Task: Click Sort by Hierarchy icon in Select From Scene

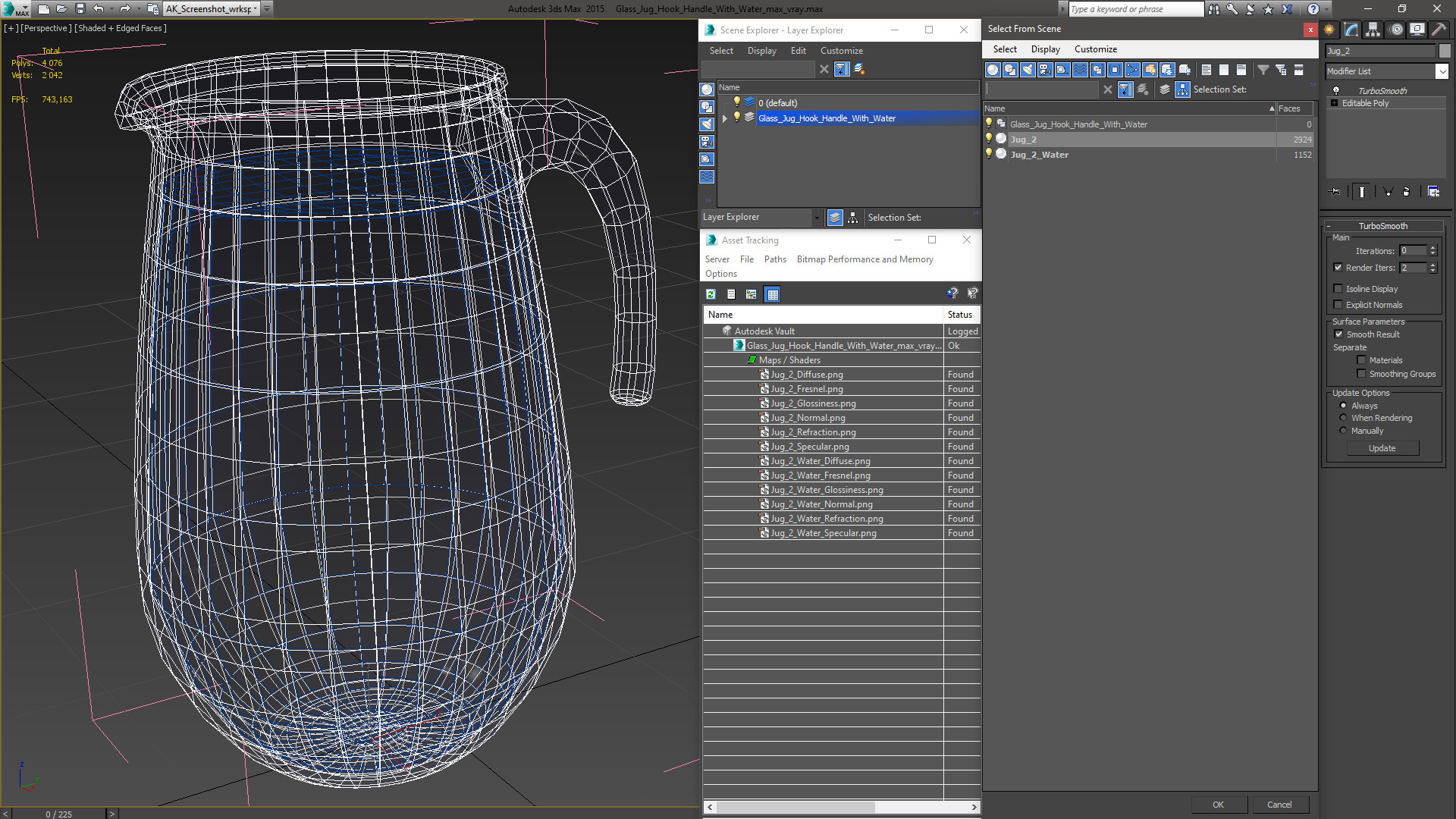Action: click(1183, 89)
